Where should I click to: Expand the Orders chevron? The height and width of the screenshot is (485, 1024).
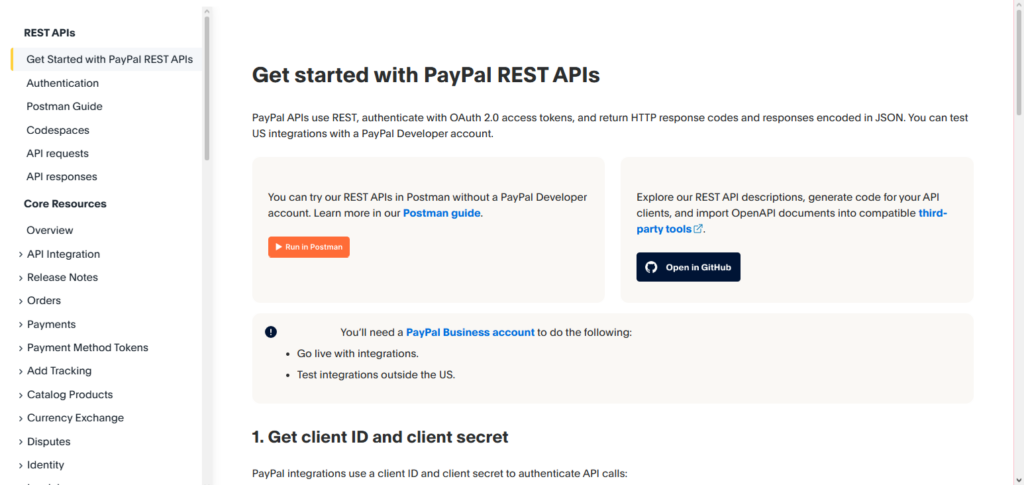click(x=21, y=302)
